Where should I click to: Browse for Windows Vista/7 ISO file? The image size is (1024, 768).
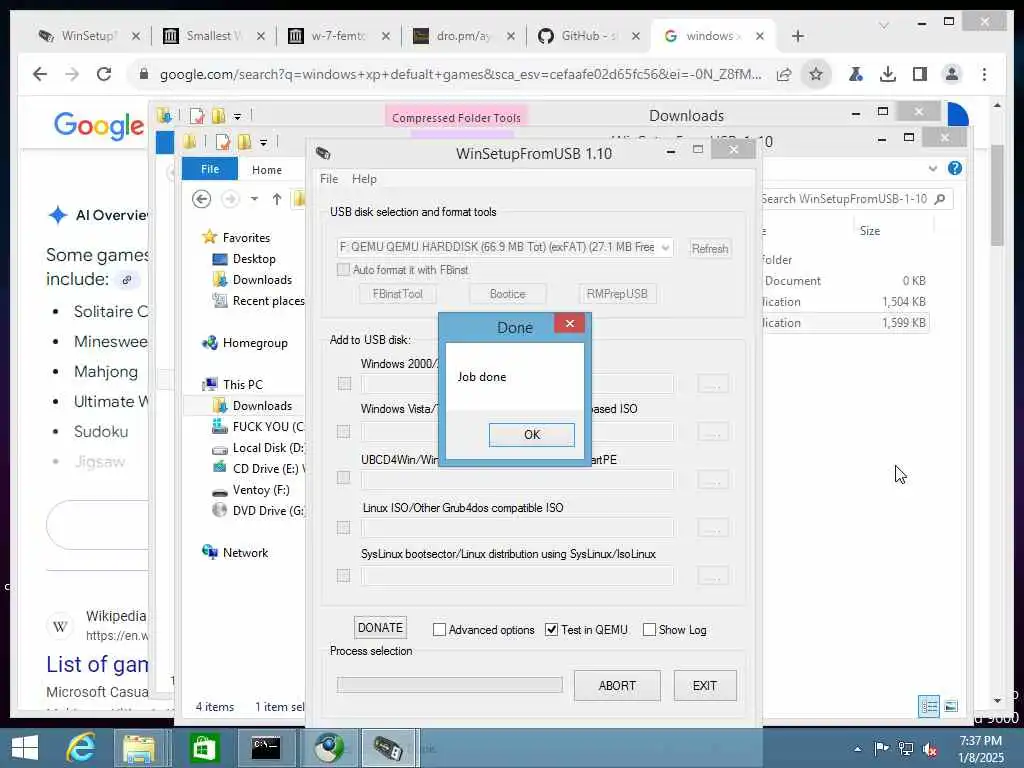712,432
